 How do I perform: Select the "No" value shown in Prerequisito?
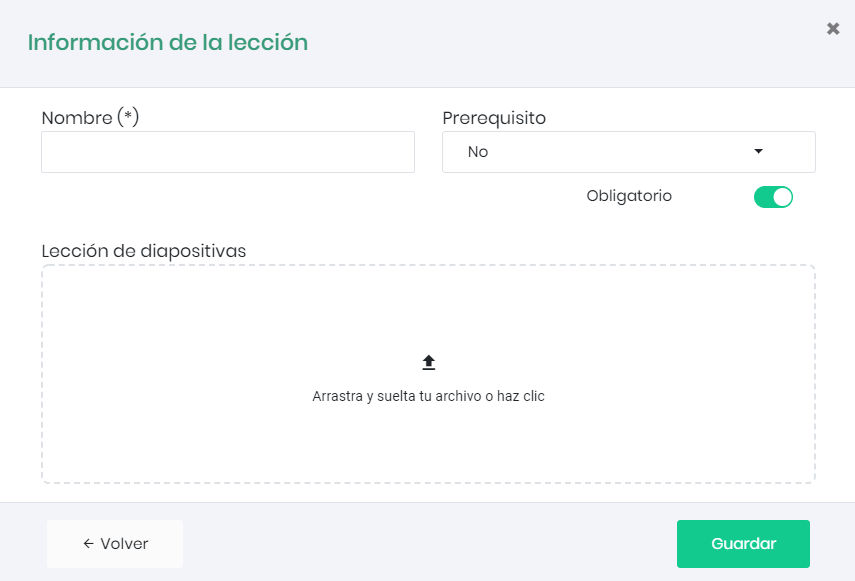[478, 152]
